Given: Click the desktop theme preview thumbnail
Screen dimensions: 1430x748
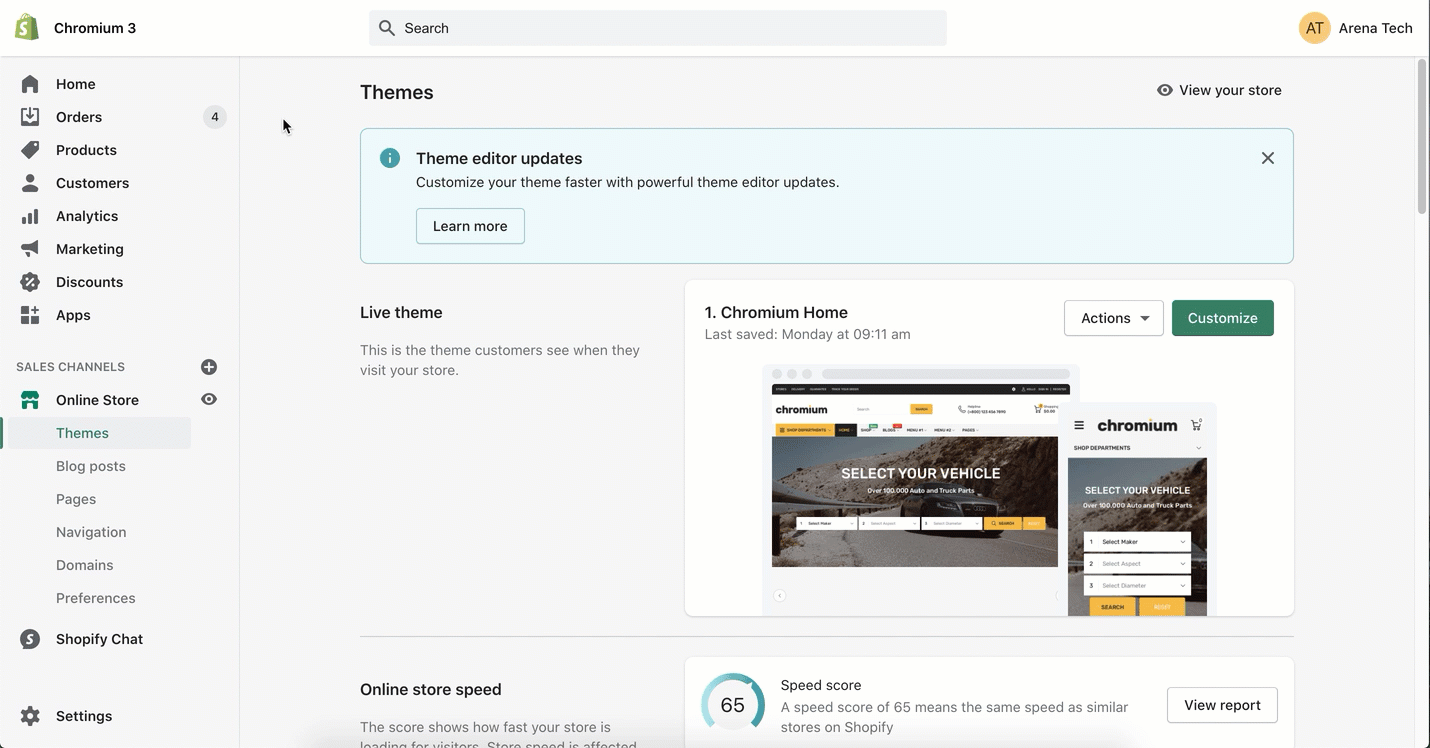Looking at the screenshot, I should click(x=915, y=490).
